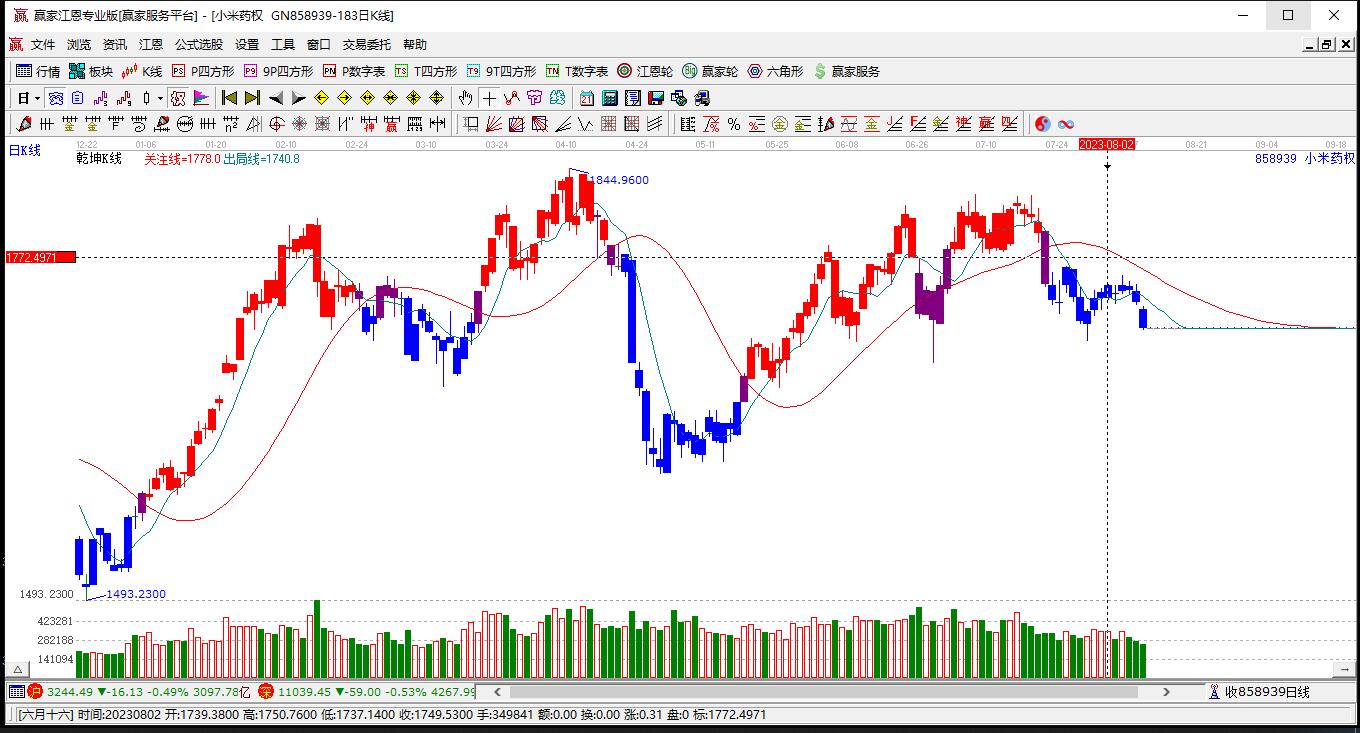Toggle the crosshair cursor tool

[489, 98]
